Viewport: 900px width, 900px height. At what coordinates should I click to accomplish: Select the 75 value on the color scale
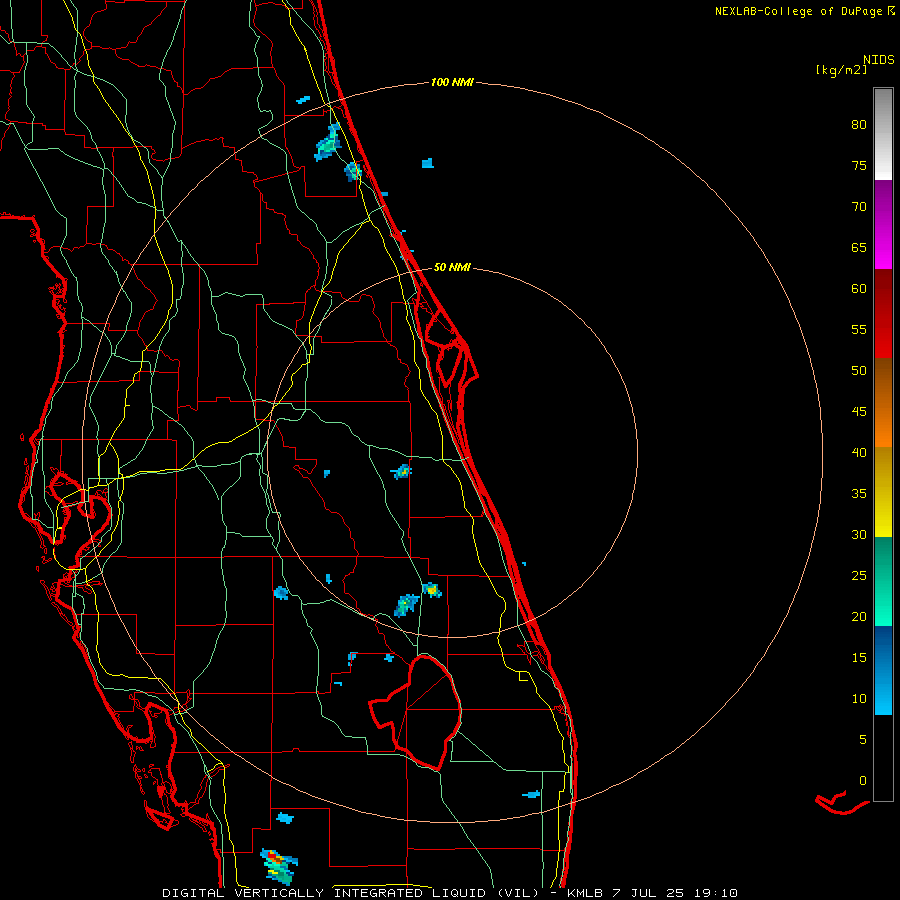859,165
